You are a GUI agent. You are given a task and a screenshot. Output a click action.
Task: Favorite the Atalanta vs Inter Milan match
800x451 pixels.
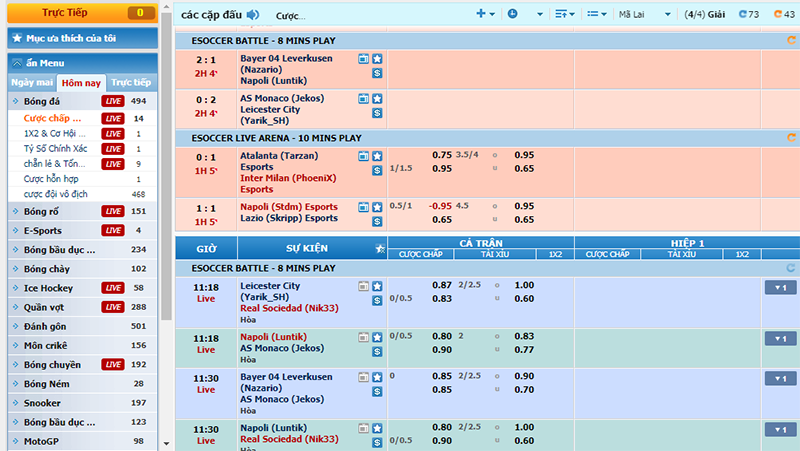377,156
